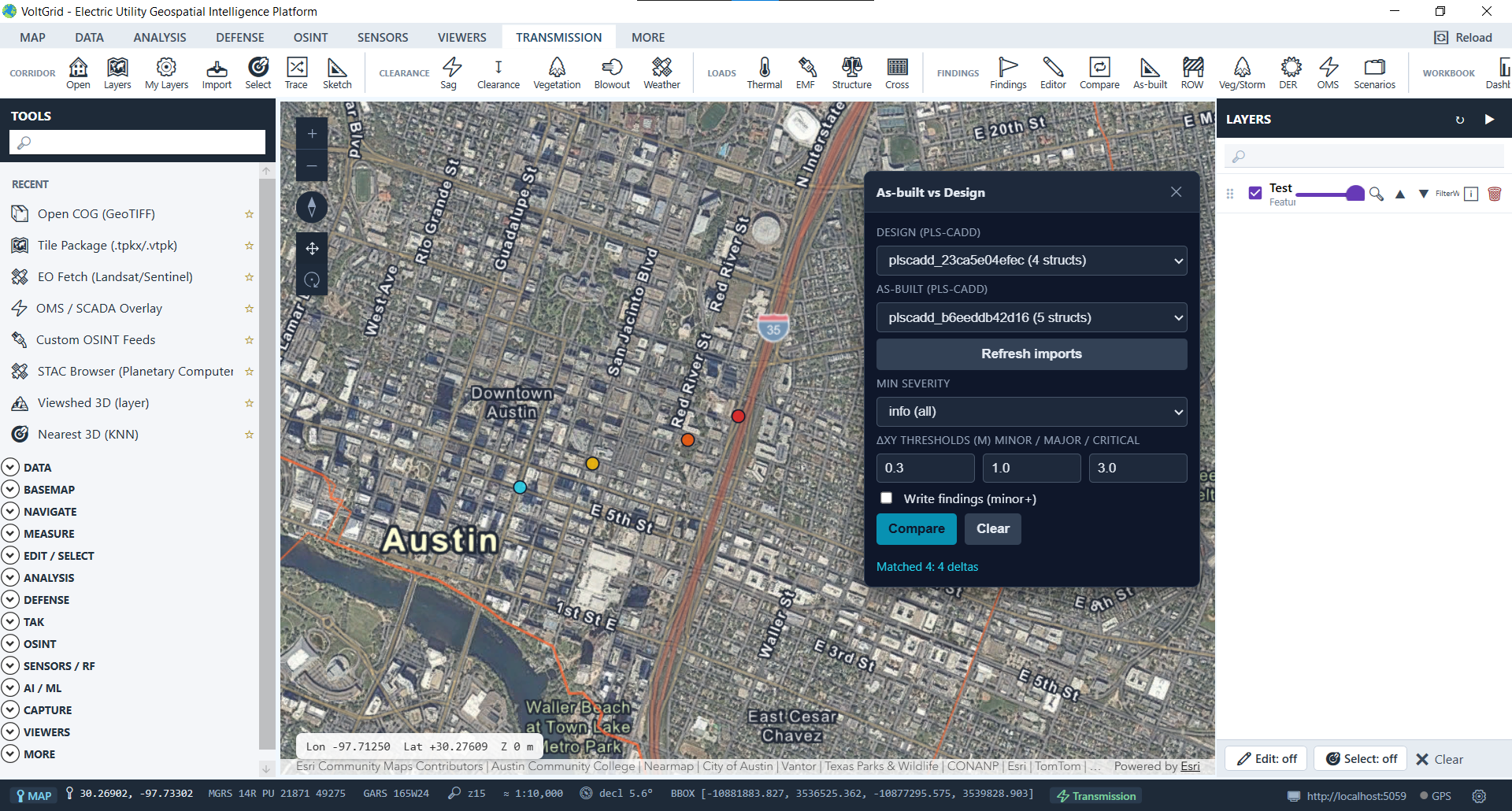Toggle Edit mode off button
This screenshot has width=1512, height=811.
point(1266,759)
